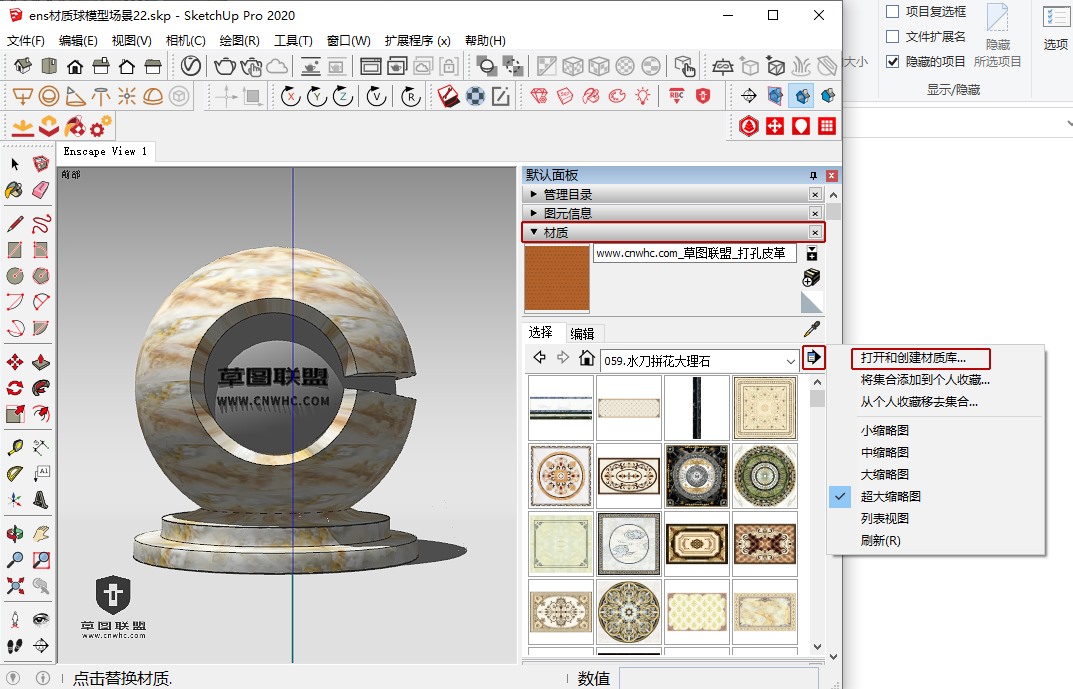This screenshot has width=1073, height=689.
Task: Select 小缩略图 view option
Action: (x=885, y=430)
